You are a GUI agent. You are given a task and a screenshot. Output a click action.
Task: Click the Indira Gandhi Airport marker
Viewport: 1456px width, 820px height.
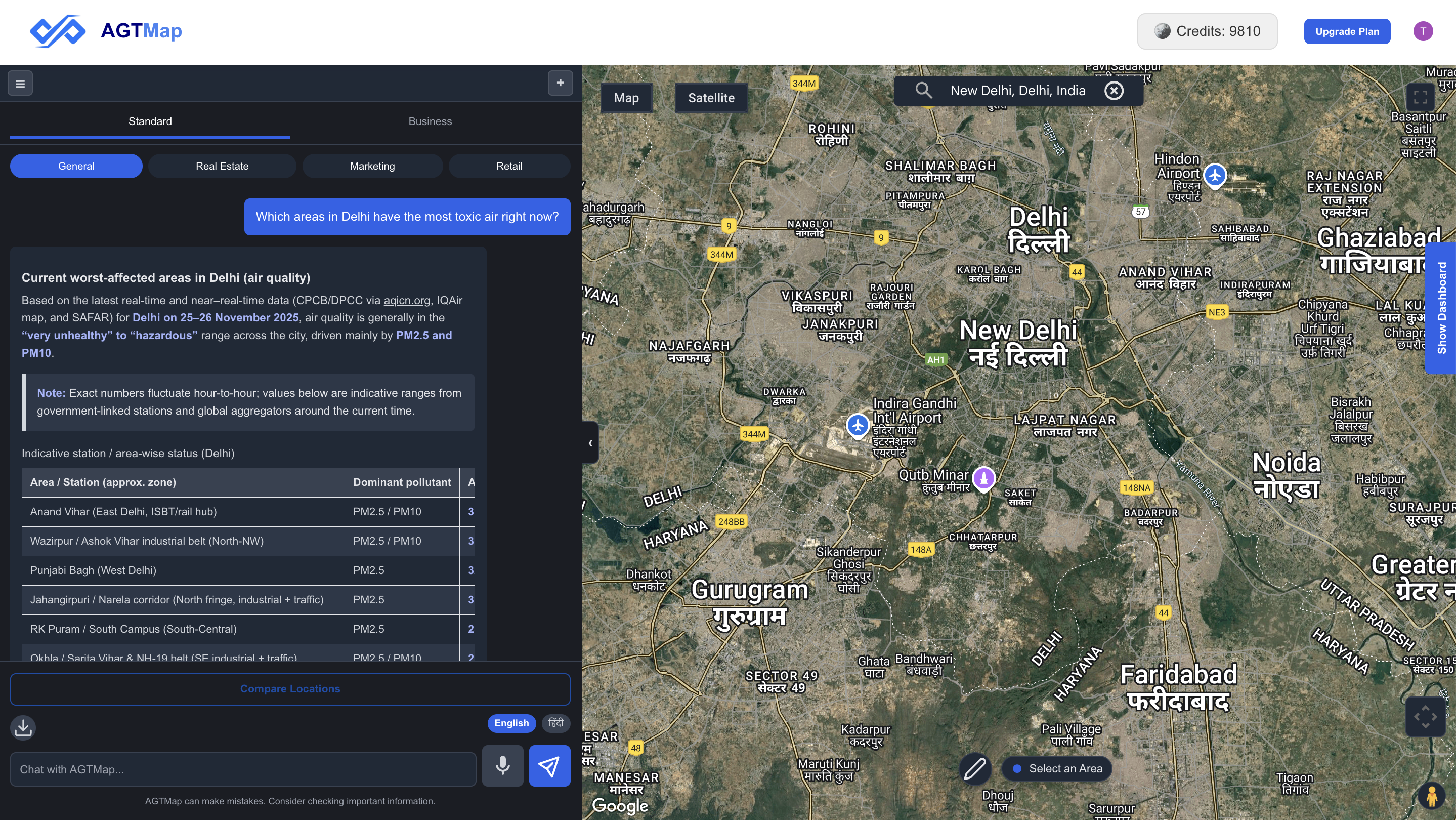[x=858, y=425]
